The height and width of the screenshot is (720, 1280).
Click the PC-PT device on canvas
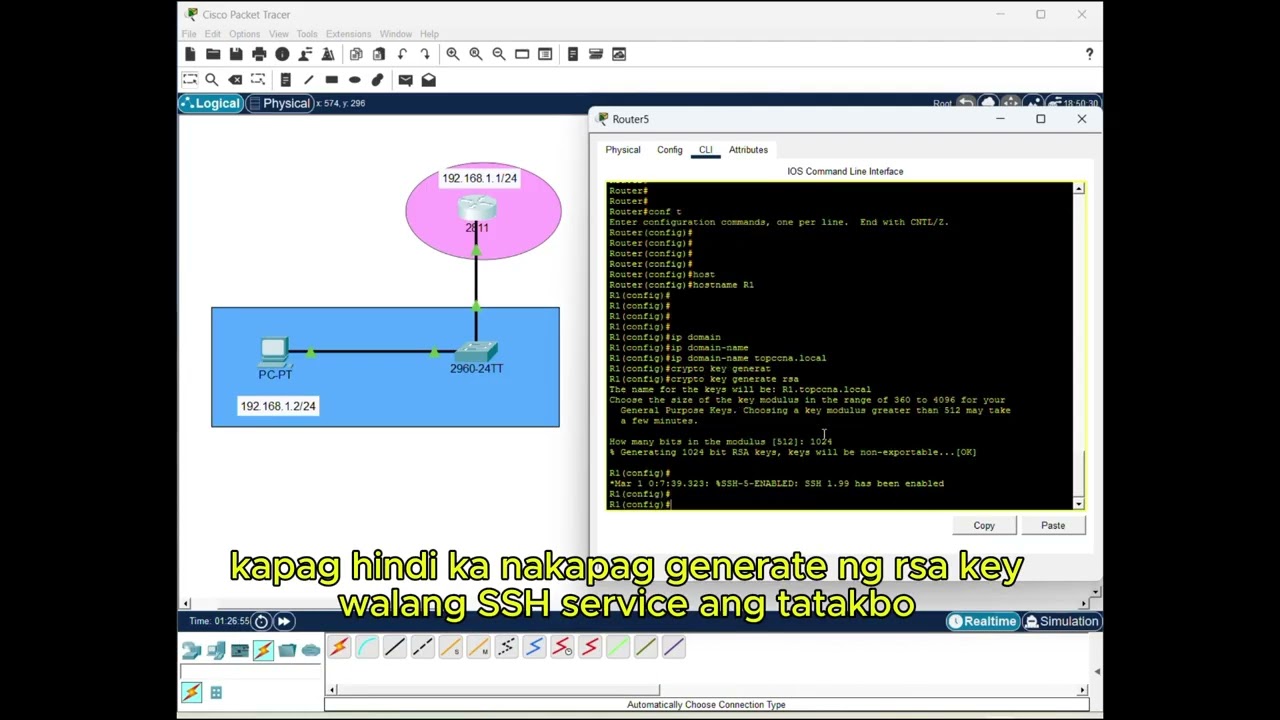[x=274, y=353]
